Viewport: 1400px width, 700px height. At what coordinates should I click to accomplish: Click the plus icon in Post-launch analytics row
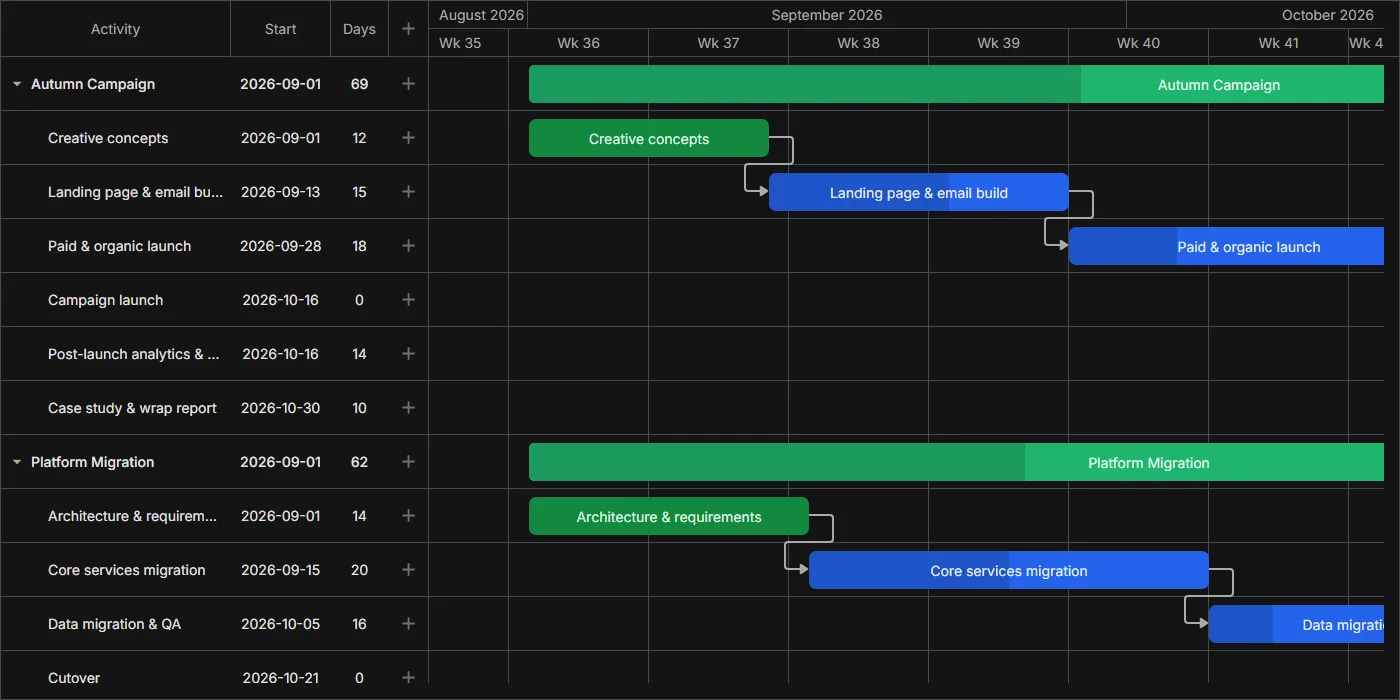(x=408, y=354)
